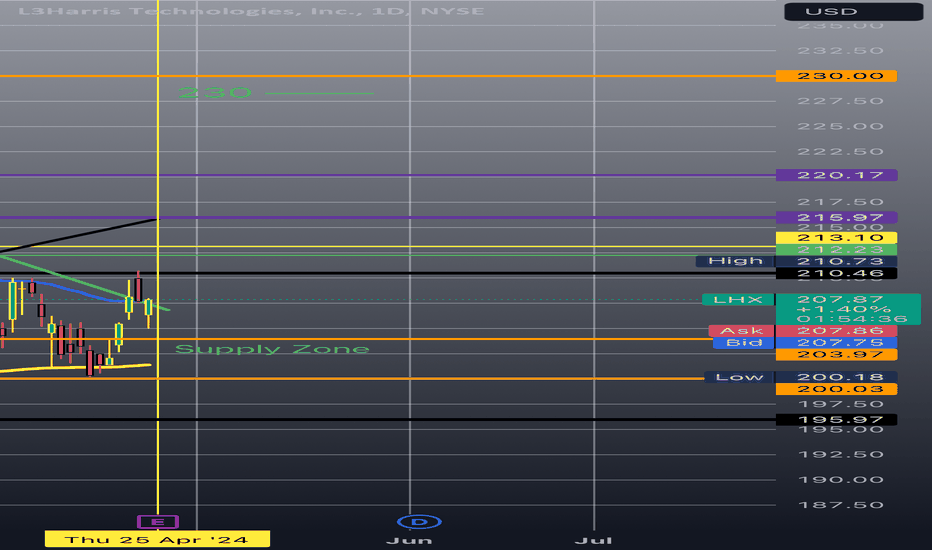Click the black 210.46 price label
The height and width of the screenshot is (550, 932).
tap(836, 274)
